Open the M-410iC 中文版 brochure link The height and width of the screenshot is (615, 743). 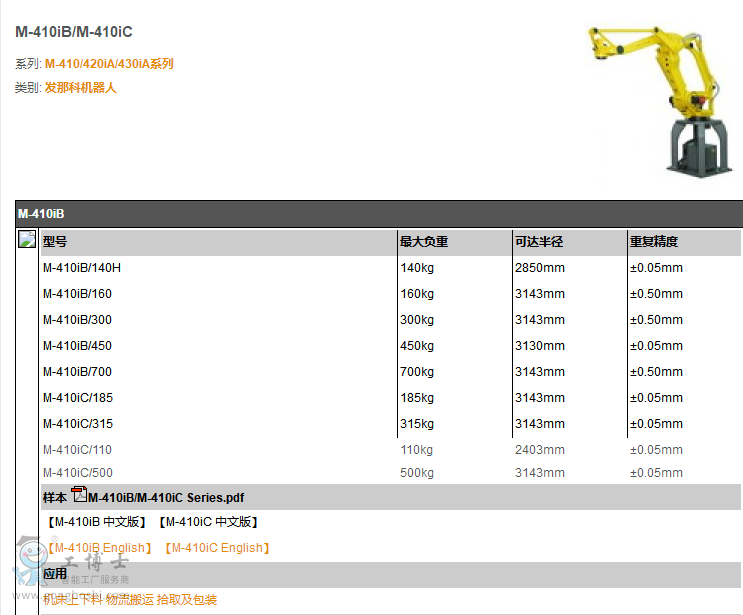click(x=210, y=522)
